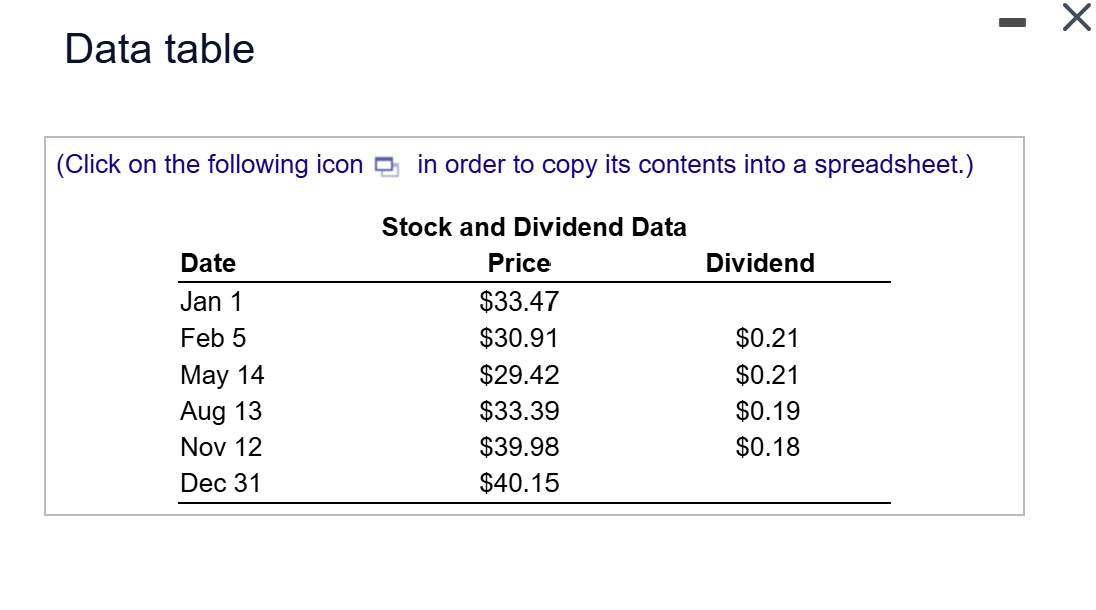The height and width of the screenshot is (610, 1096).
Task: Select the Nov 12 price $39.98
Action: 519,447
